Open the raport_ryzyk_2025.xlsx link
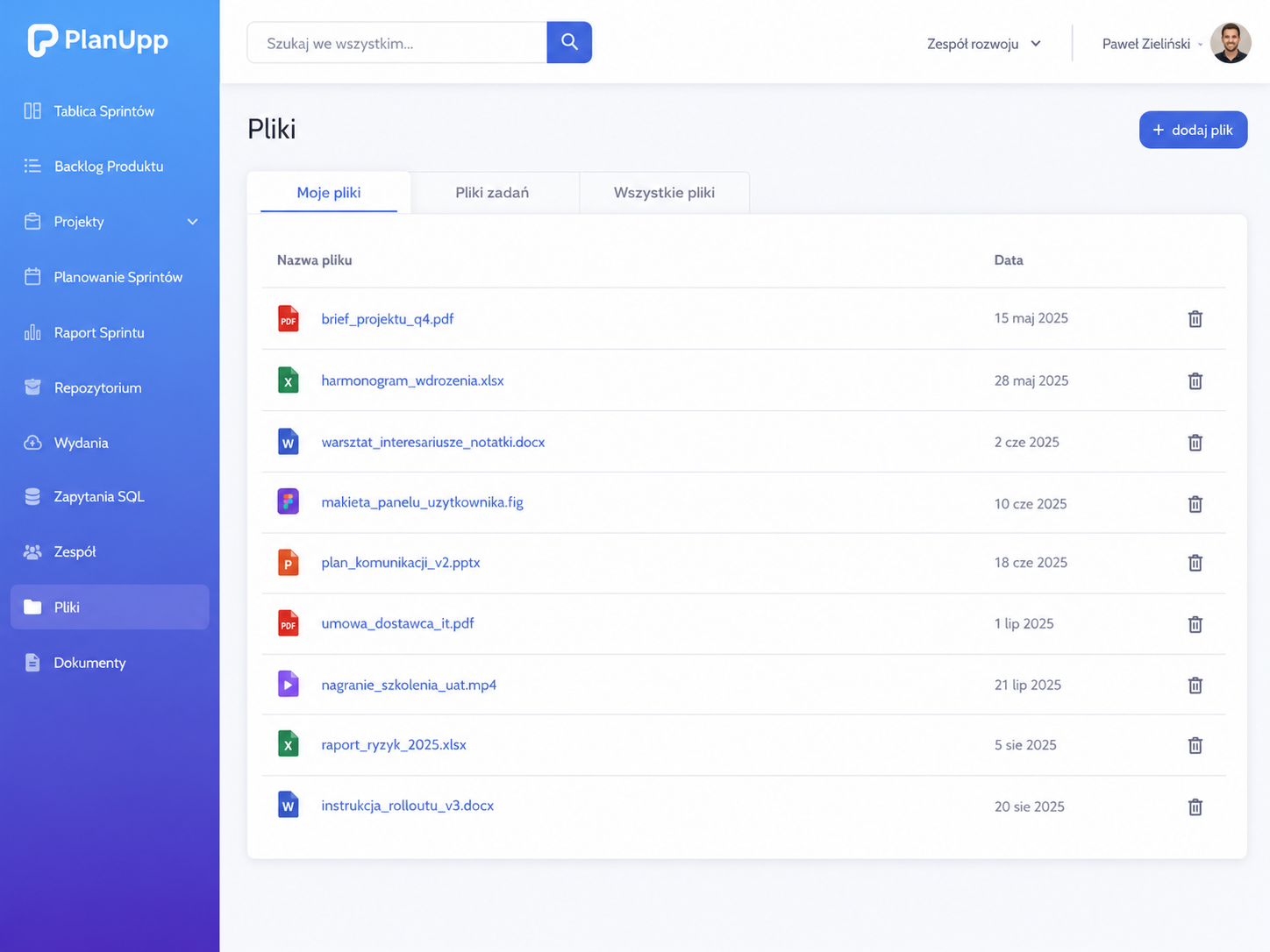1270x952 pixels. click(x=394, y=744)
